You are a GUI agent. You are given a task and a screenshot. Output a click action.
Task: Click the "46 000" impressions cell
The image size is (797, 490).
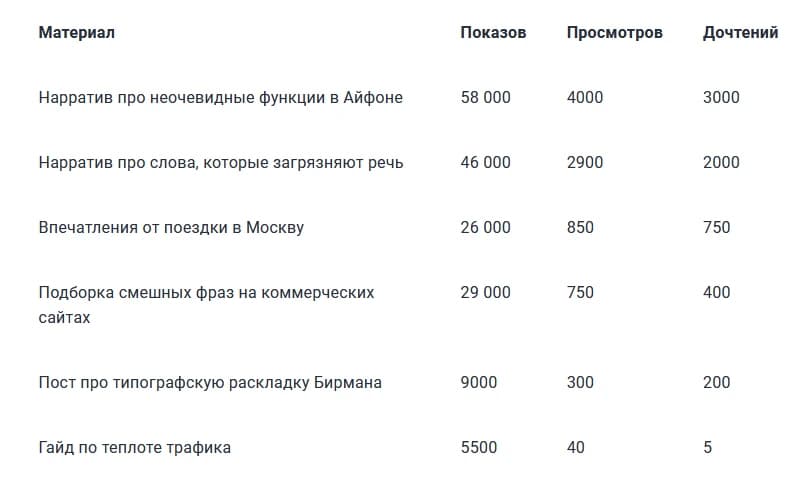485,163
